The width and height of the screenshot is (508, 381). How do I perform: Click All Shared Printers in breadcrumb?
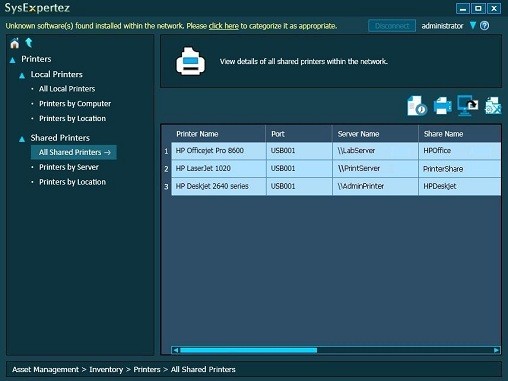[x=203, y=369]
